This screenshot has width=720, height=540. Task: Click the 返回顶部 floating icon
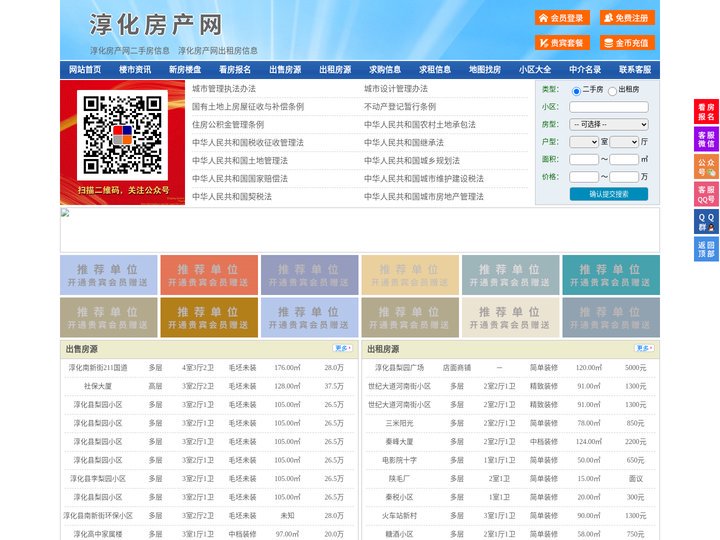pos(706,249)
